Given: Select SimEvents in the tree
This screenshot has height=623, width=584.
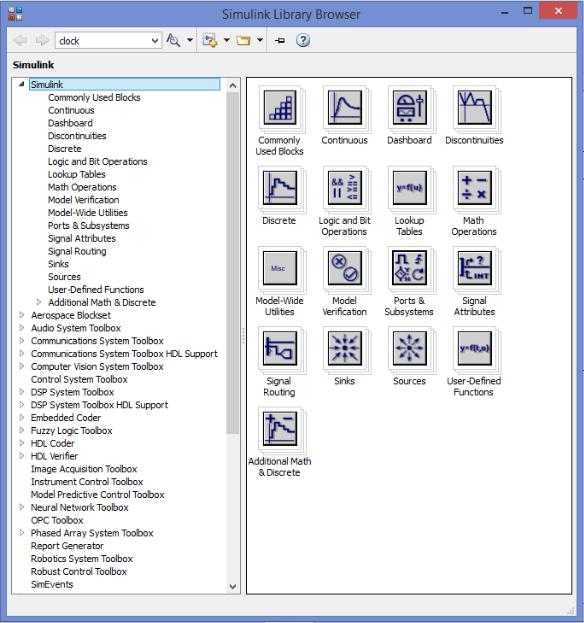Looking at the screenshot, I should coord(52,584).
